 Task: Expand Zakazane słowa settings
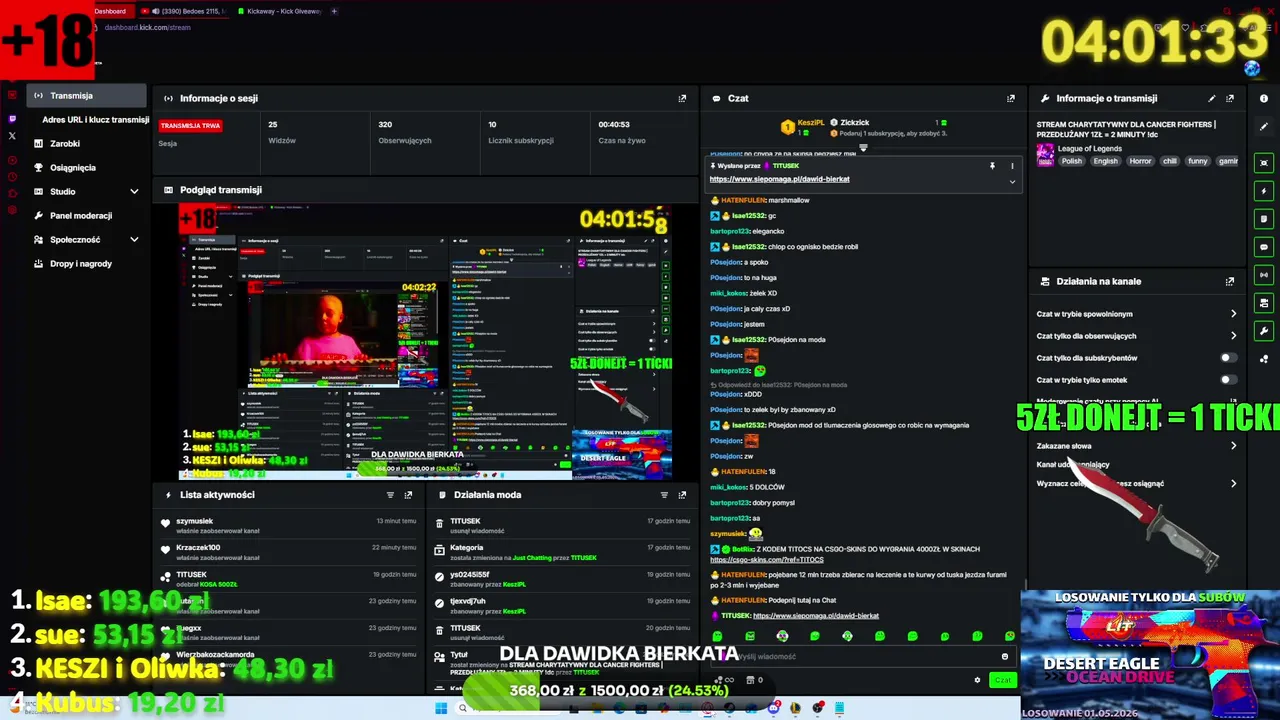1233,445
